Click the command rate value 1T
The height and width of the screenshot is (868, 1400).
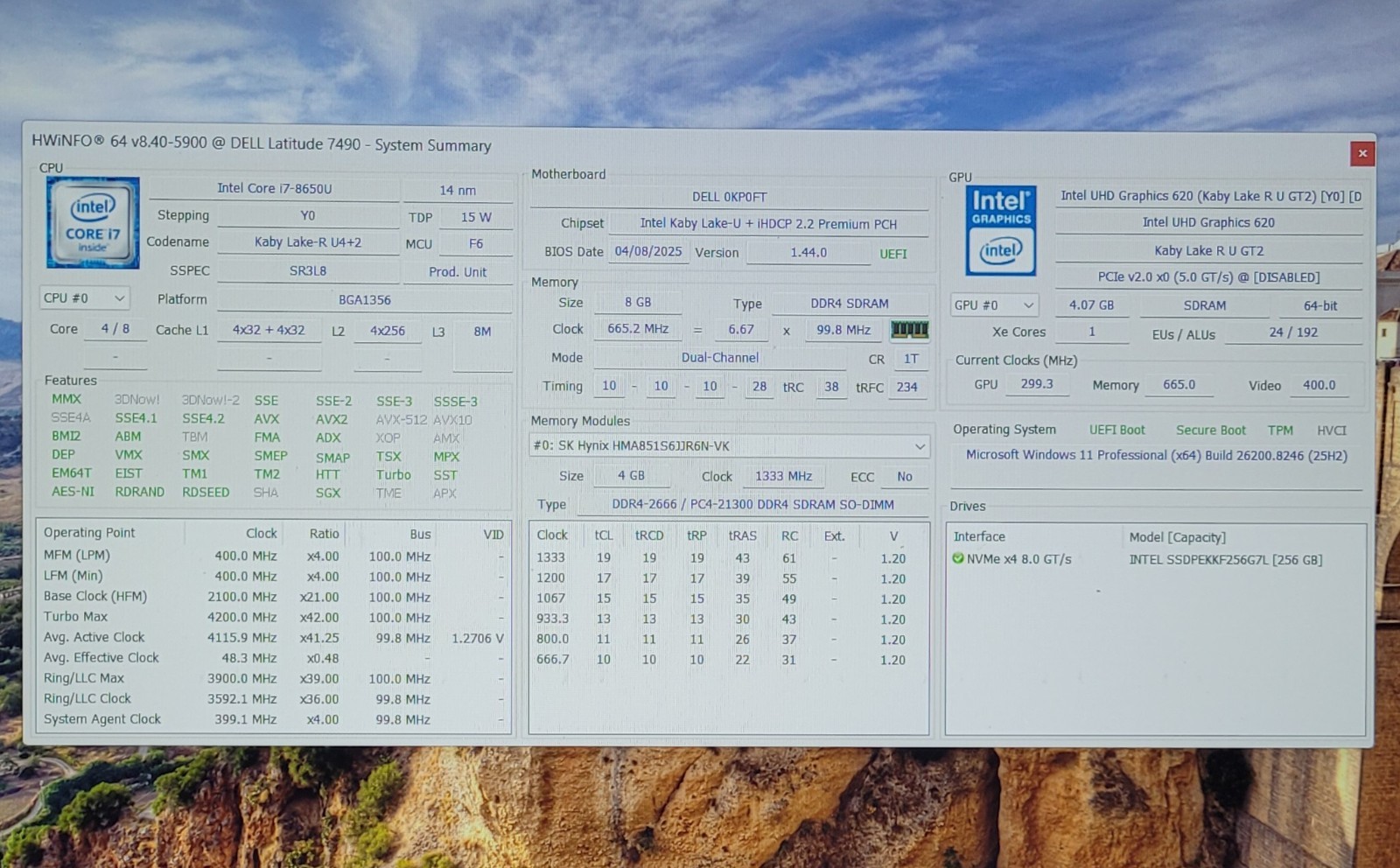point(911,359)
